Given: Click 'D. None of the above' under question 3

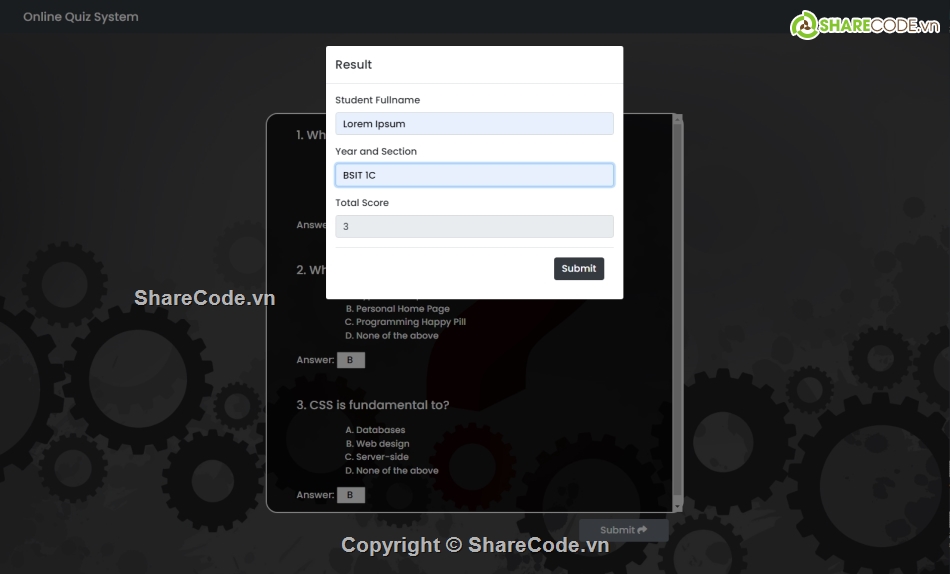Looking at the screenshot, I should pyautogui.click(x=391, y=471).
